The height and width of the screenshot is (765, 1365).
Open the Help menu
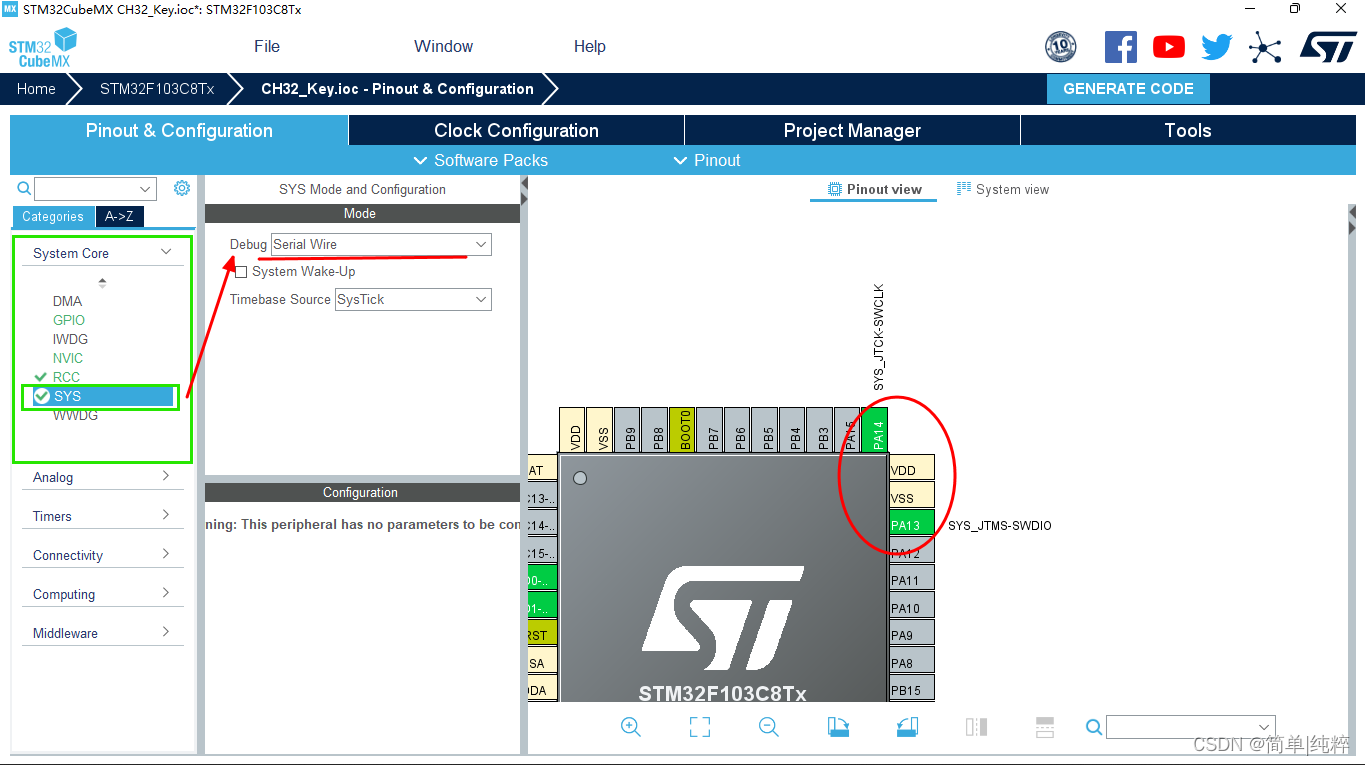(589, 46)
